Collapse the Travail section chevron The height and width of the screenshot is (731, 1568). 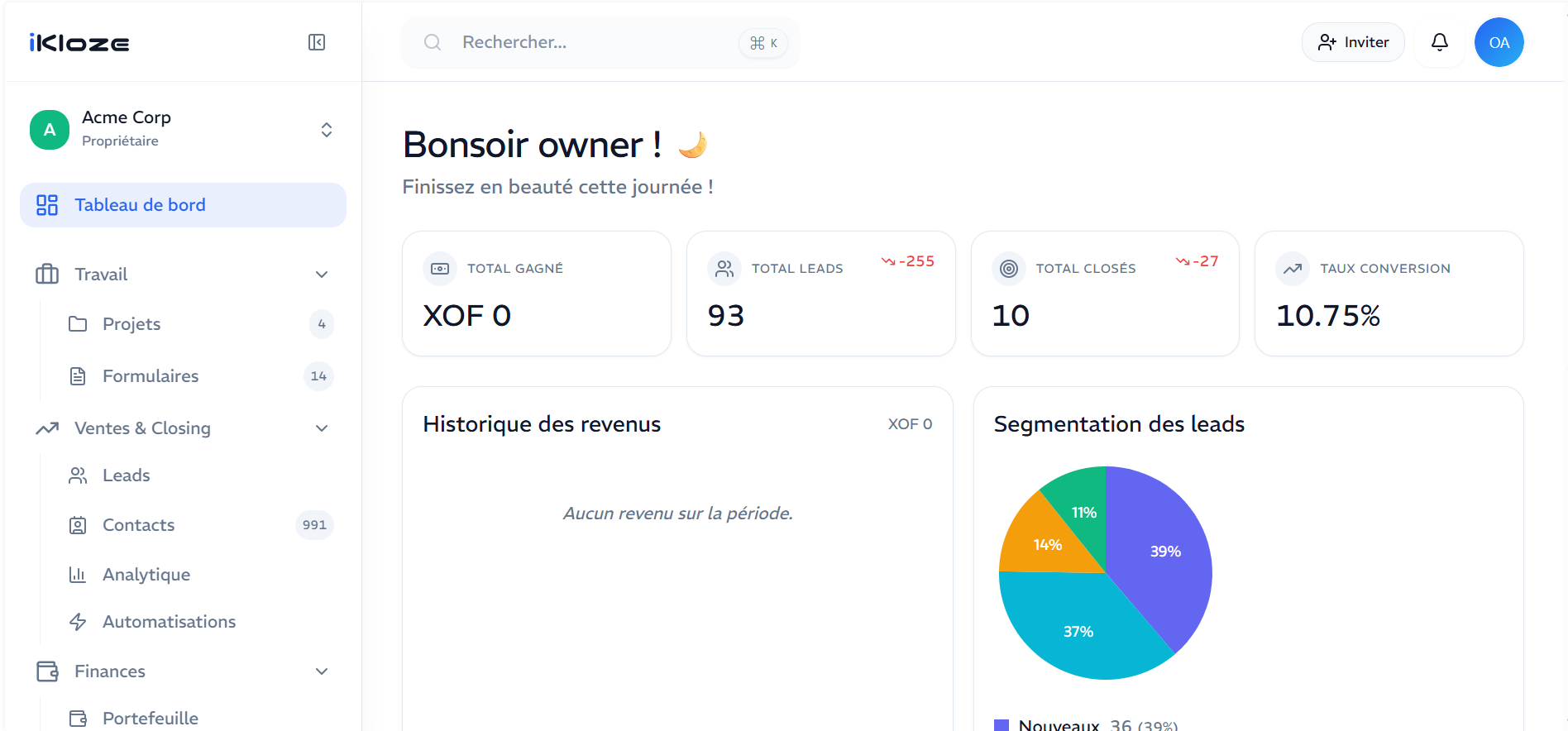click(322, 275)
